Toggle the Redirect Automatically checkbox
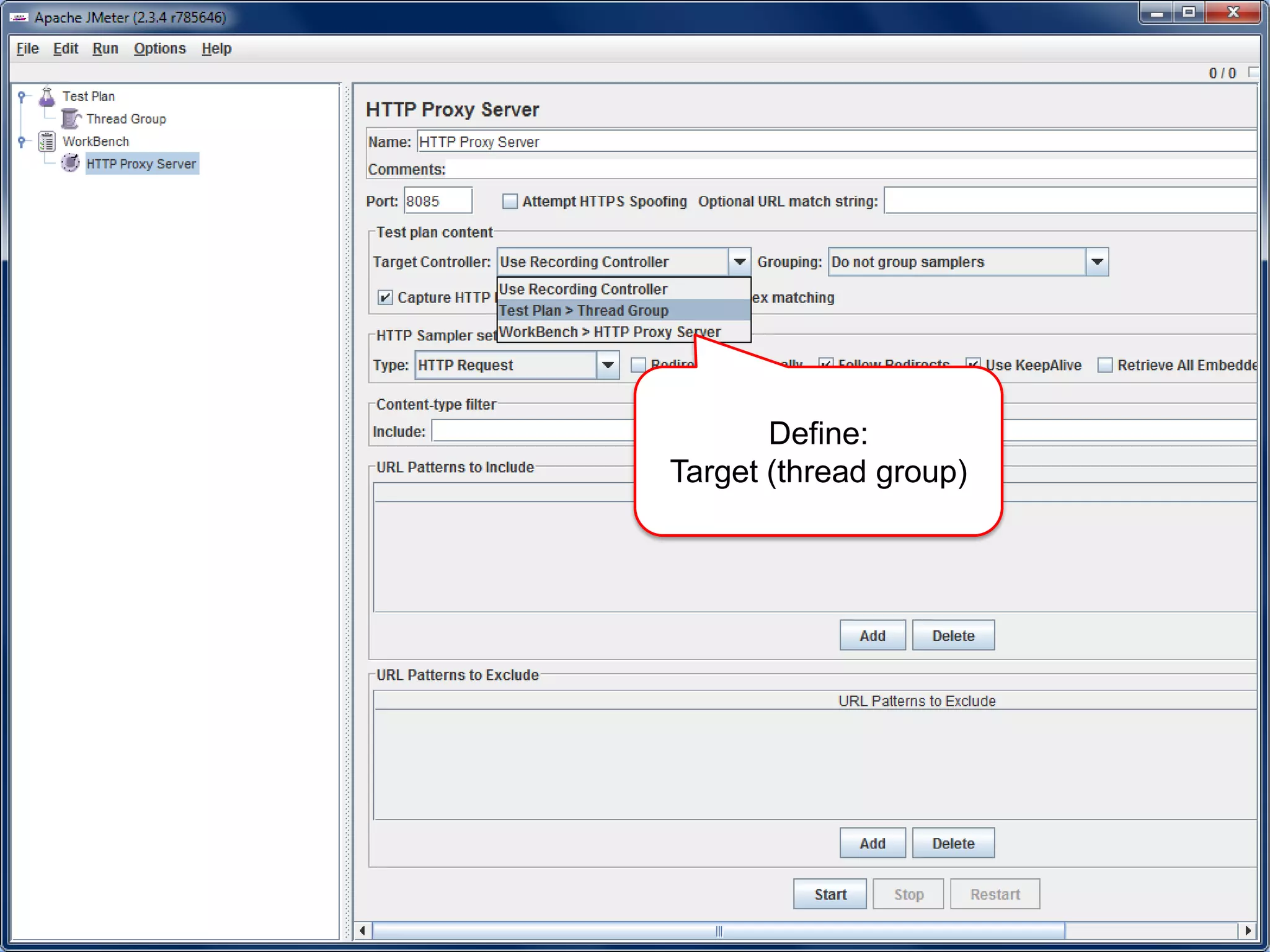 638,365
